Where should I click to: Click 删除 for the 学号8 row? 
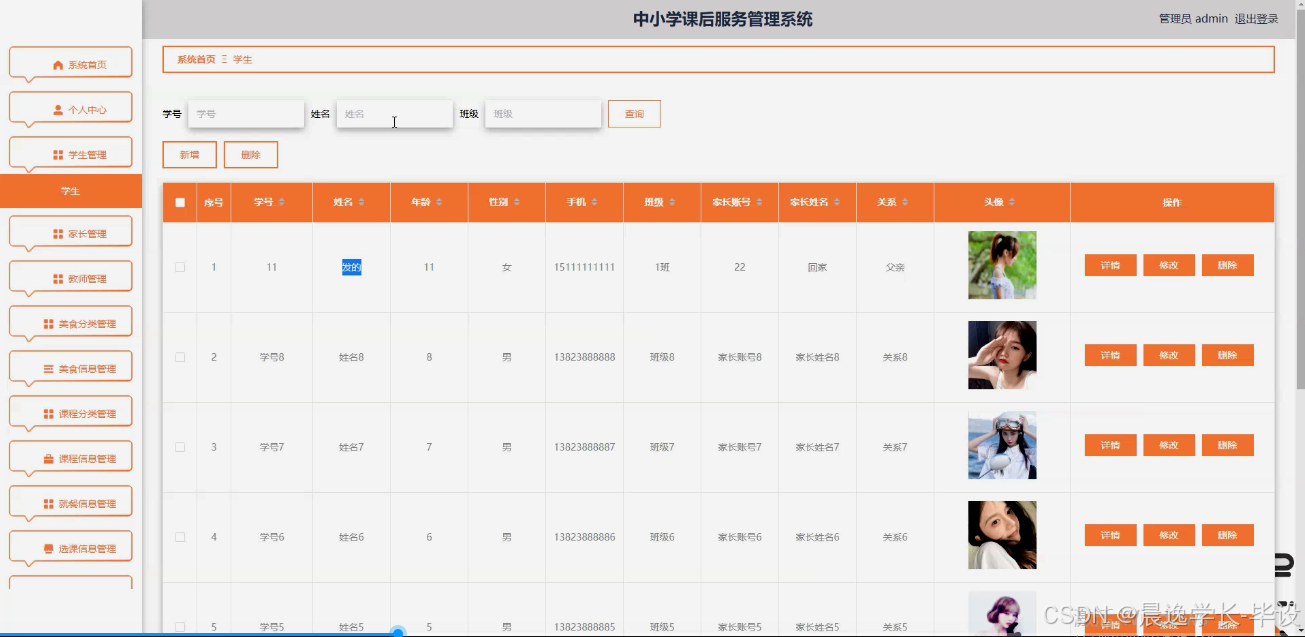click(x=1228, y=355)
